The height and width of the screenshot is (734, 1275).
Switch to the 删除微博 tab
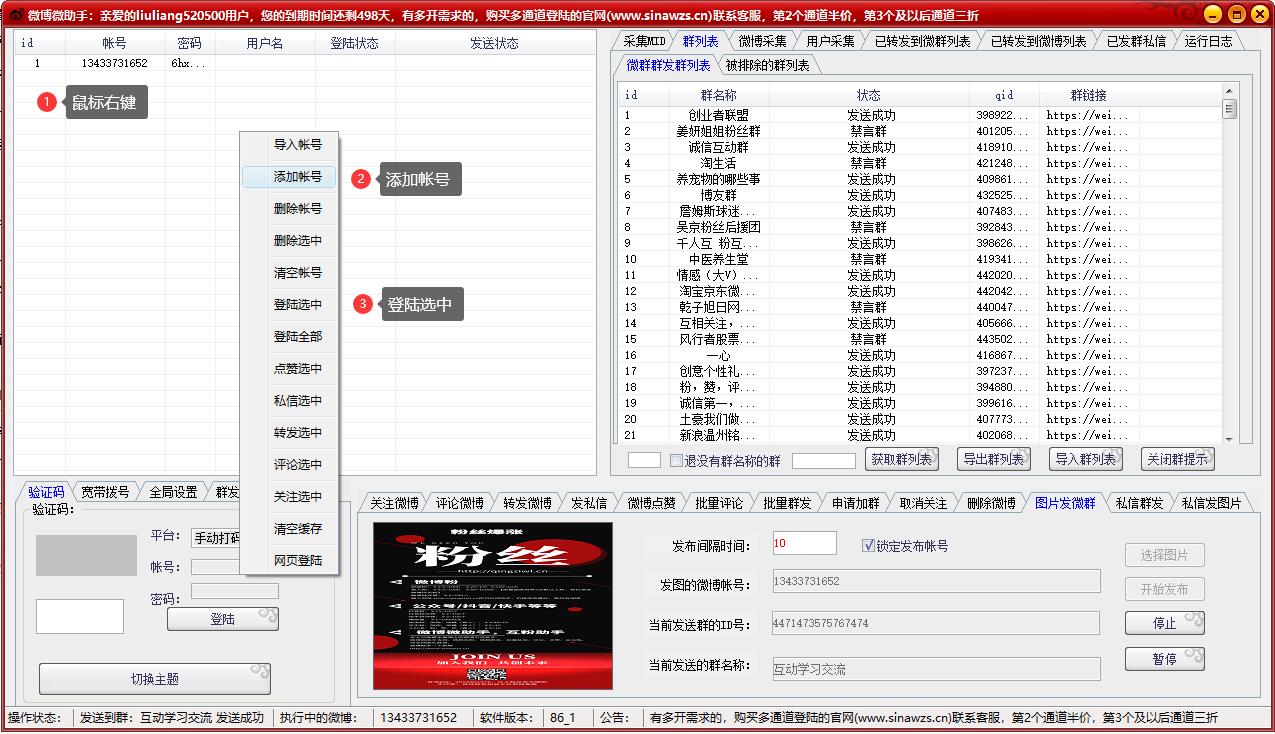991,503
